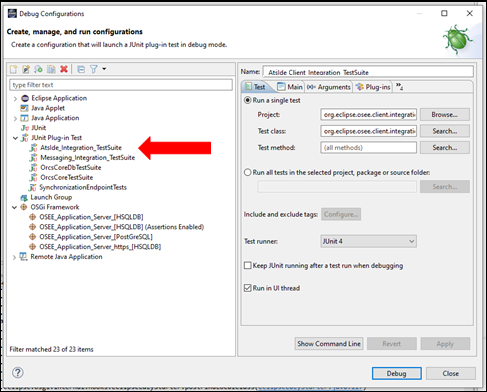Select Java Application icon
487x392 pixels.
tap(24, 118)
